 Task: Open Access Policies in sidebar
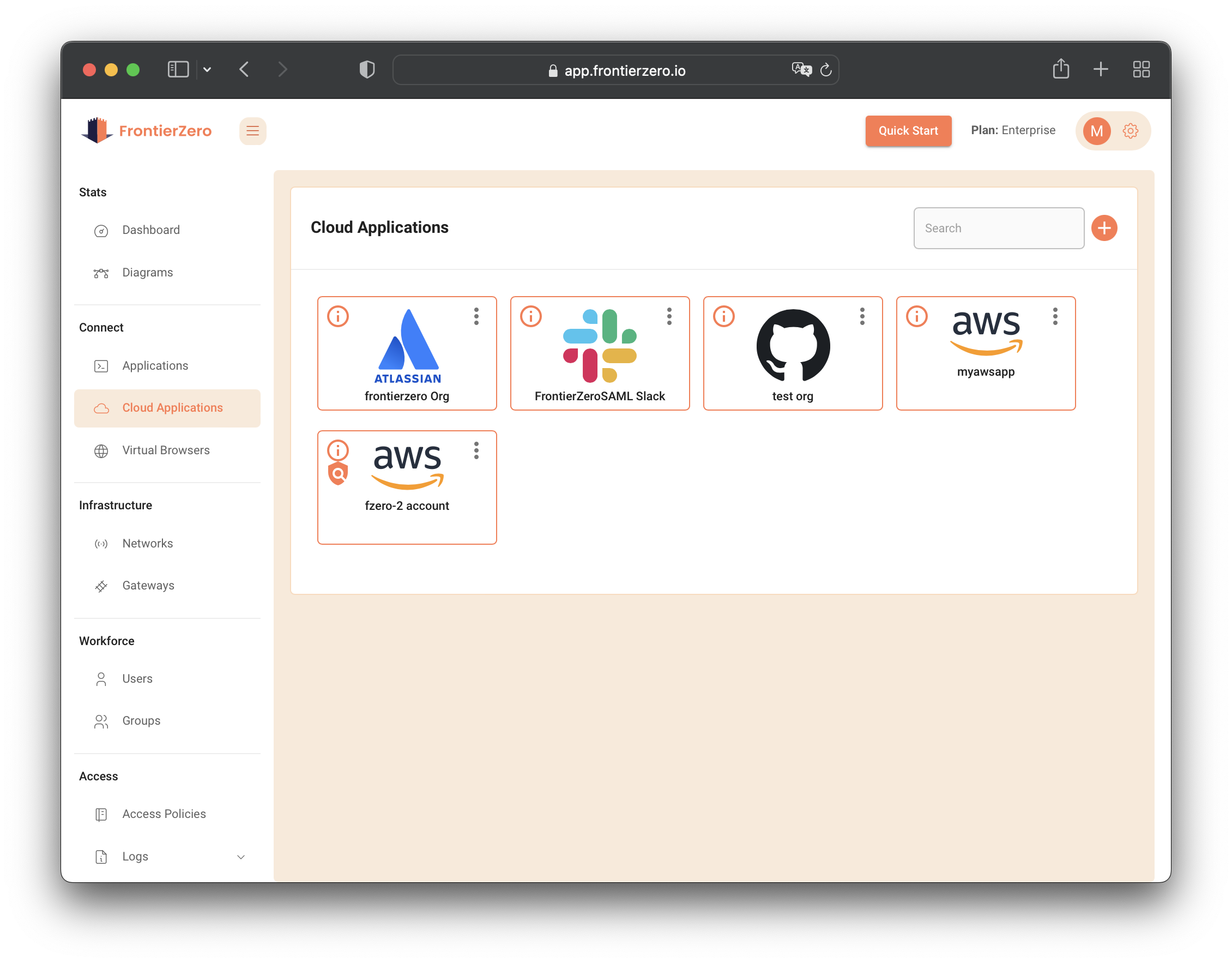167,814
